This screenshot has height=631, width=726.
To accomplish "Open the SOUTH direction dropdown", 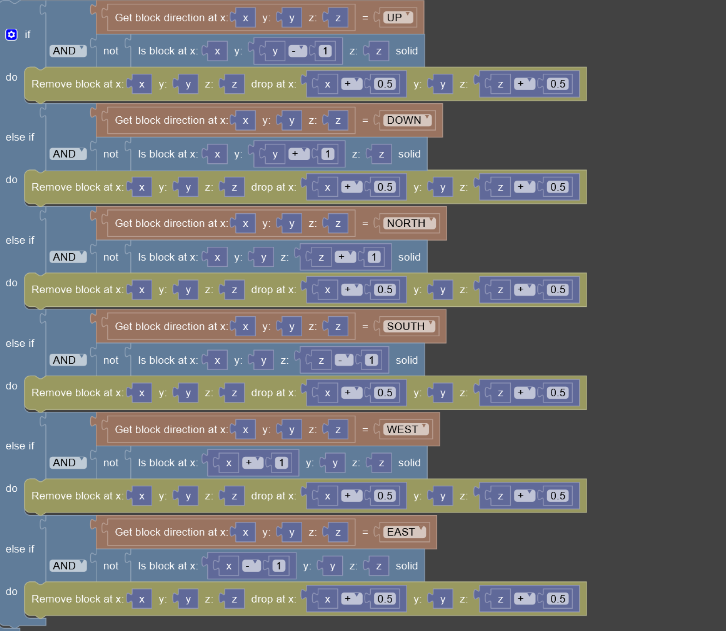I will pos(409,326).
